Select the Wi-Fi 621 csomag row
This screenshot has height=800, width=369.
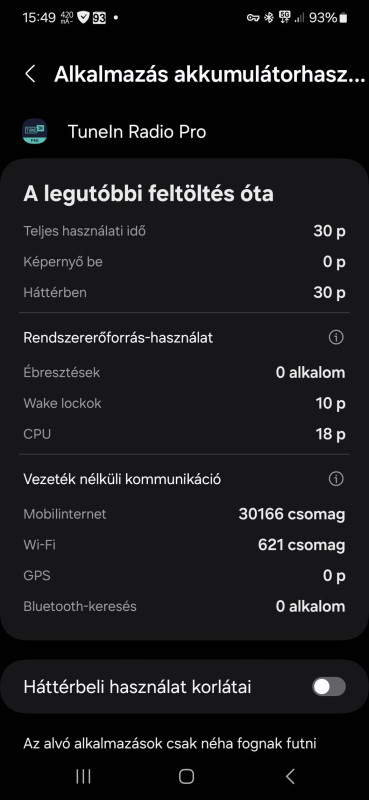tap(184, 545)
